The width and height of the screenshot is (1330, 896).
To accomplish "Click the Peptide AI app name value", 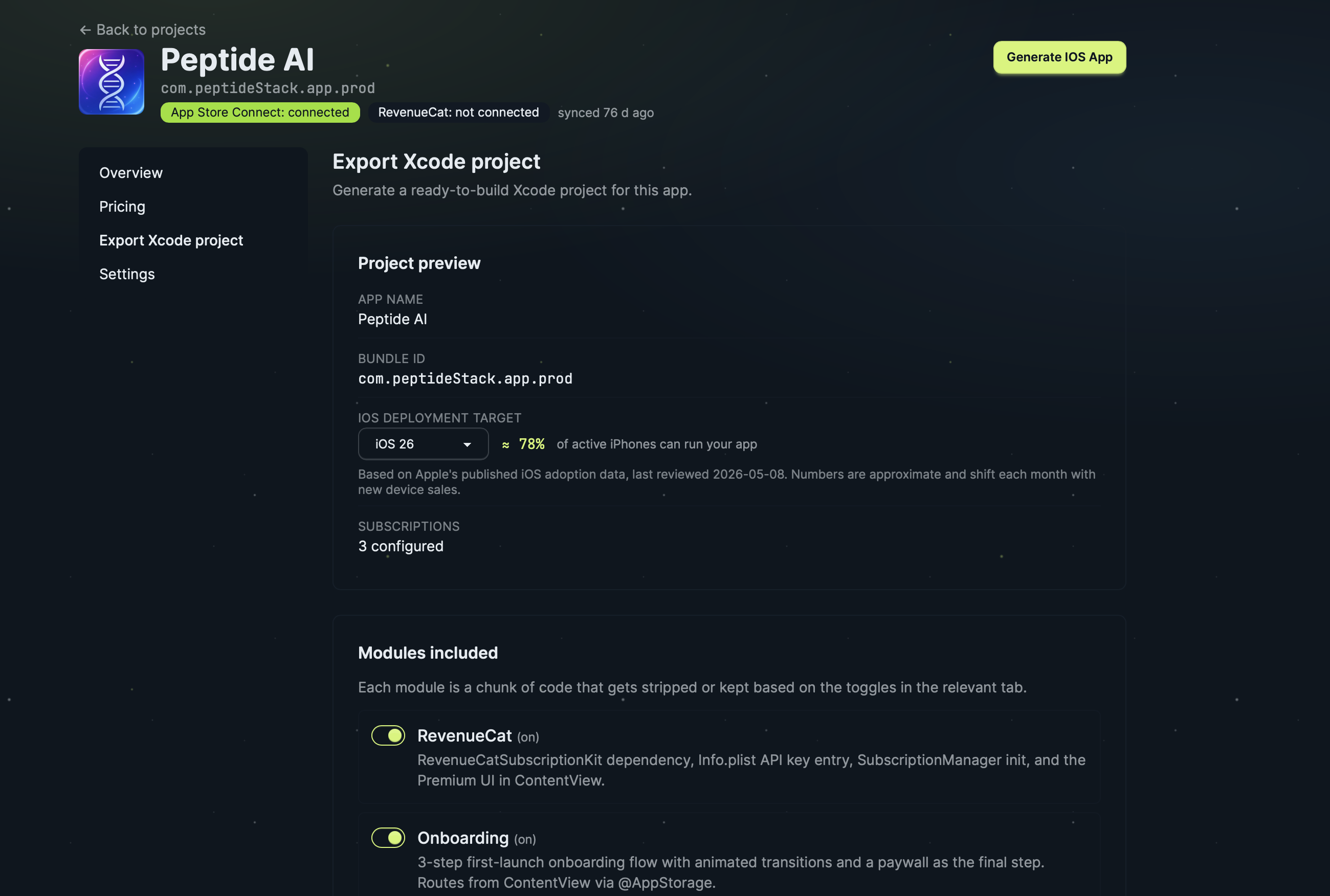I will pos(392,319).
